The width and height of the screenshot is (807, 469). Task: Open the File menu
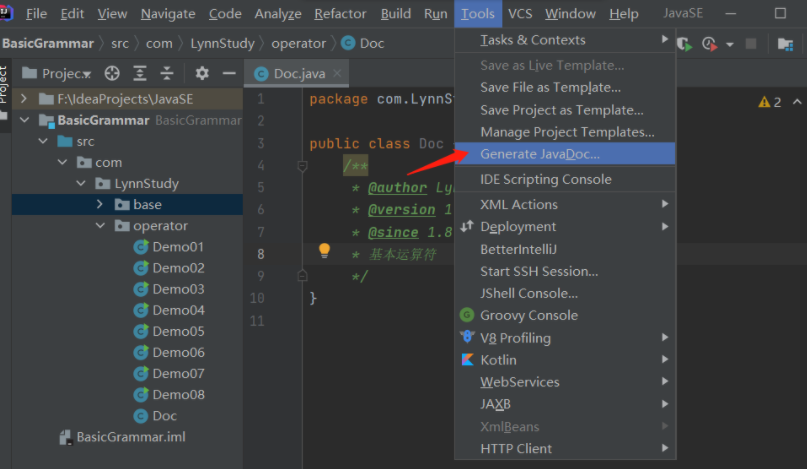[x=36, y=13]
